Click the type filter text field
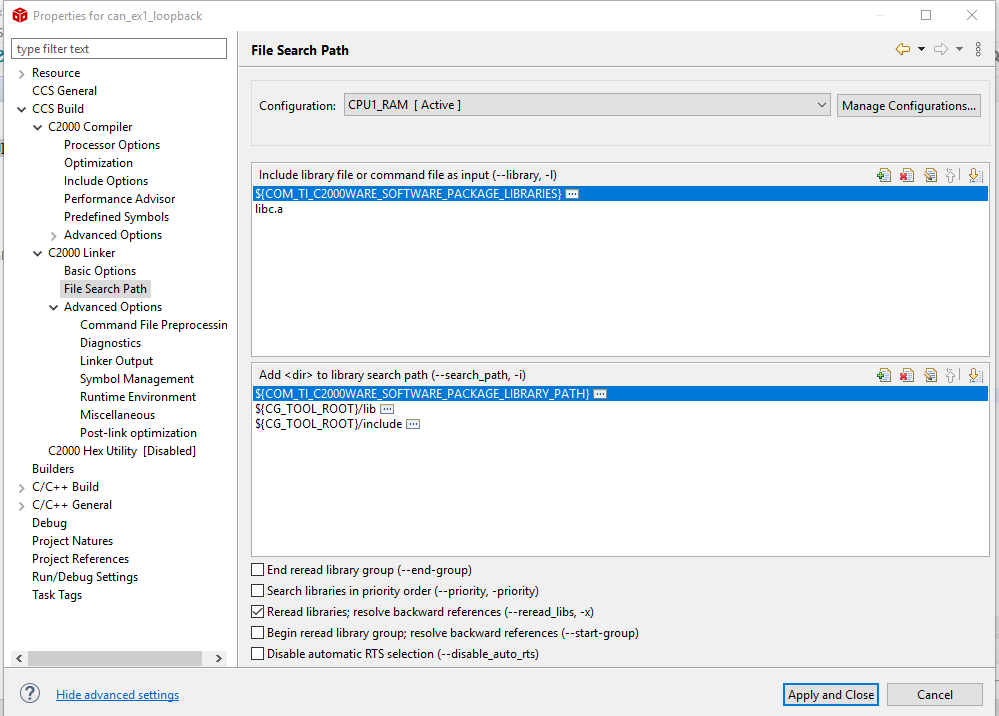 coord(119,49)
